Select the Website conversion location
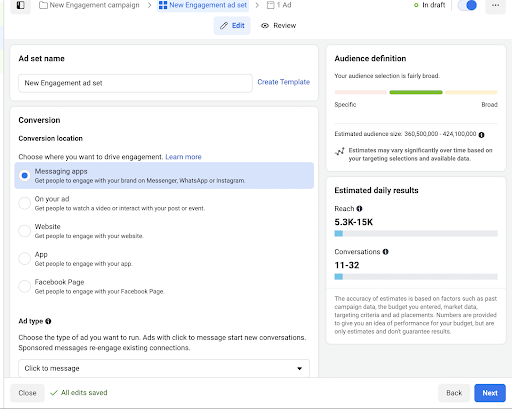This screenshot has width=512, height=409. click(25, 231)
